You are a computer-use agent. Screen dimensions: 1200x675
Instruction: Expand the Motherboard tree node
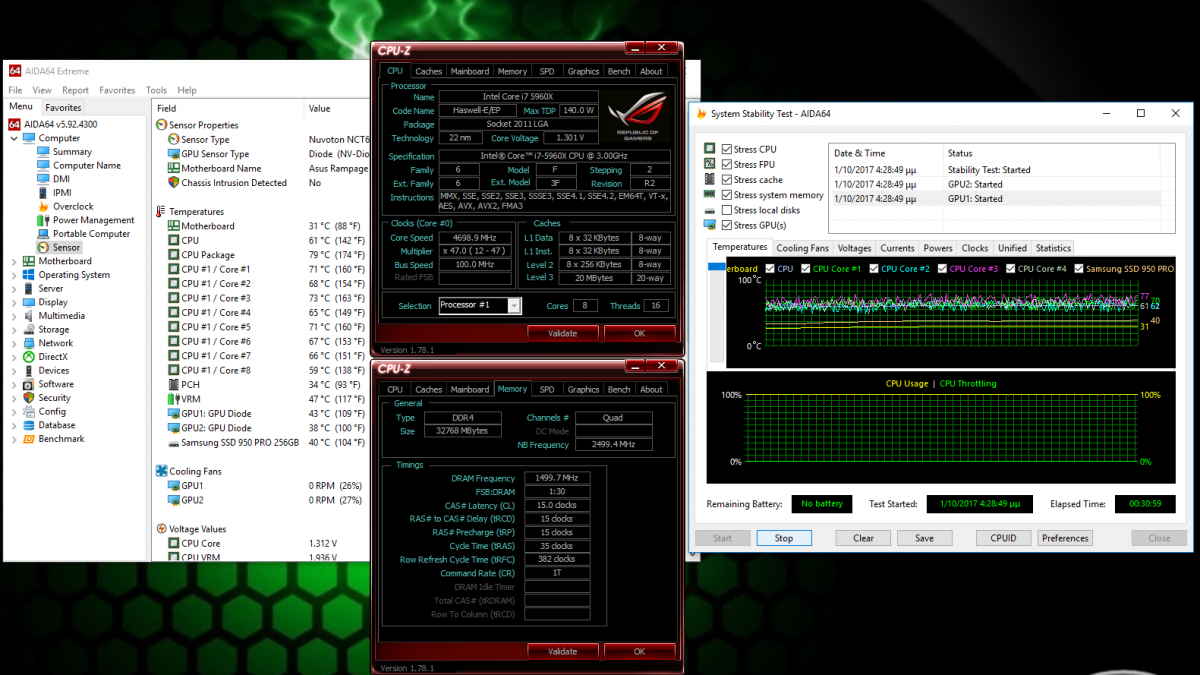coord(14,261)
